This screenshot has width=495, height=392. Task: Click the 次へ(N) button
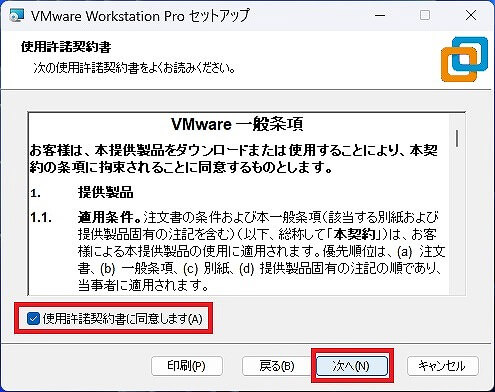click(352, 366)
